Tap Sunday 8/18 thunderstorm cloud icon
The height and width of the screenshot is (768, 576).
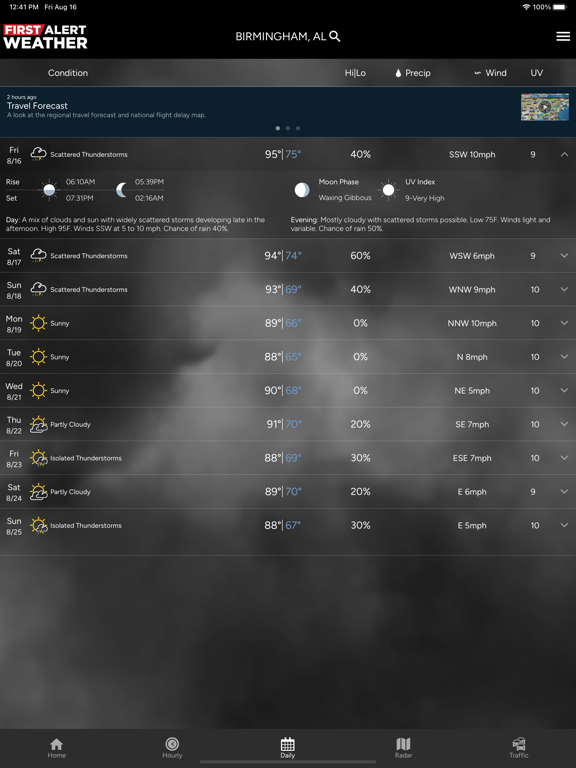(x=39, y=289)
